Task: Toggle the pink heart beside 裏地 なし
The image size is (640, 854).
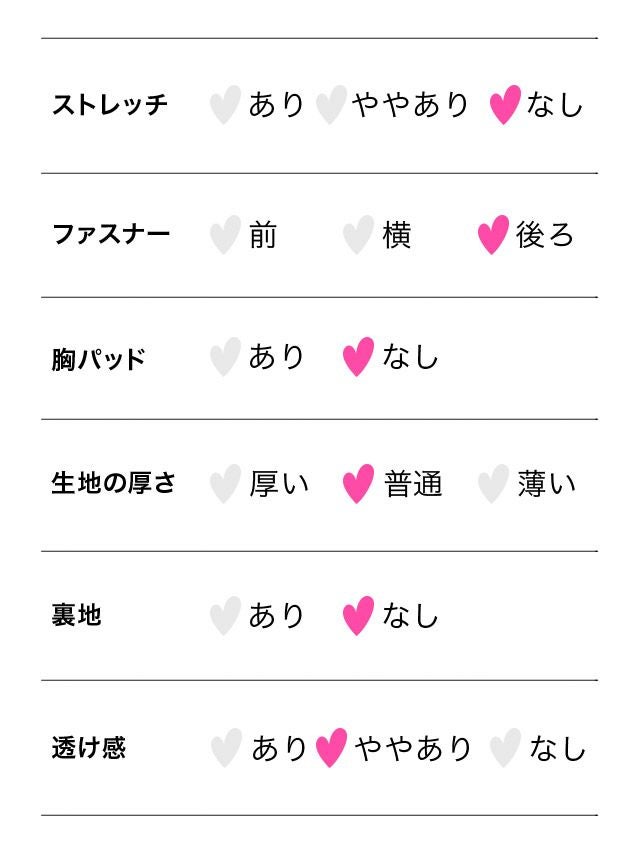Action: pos(358,616)
